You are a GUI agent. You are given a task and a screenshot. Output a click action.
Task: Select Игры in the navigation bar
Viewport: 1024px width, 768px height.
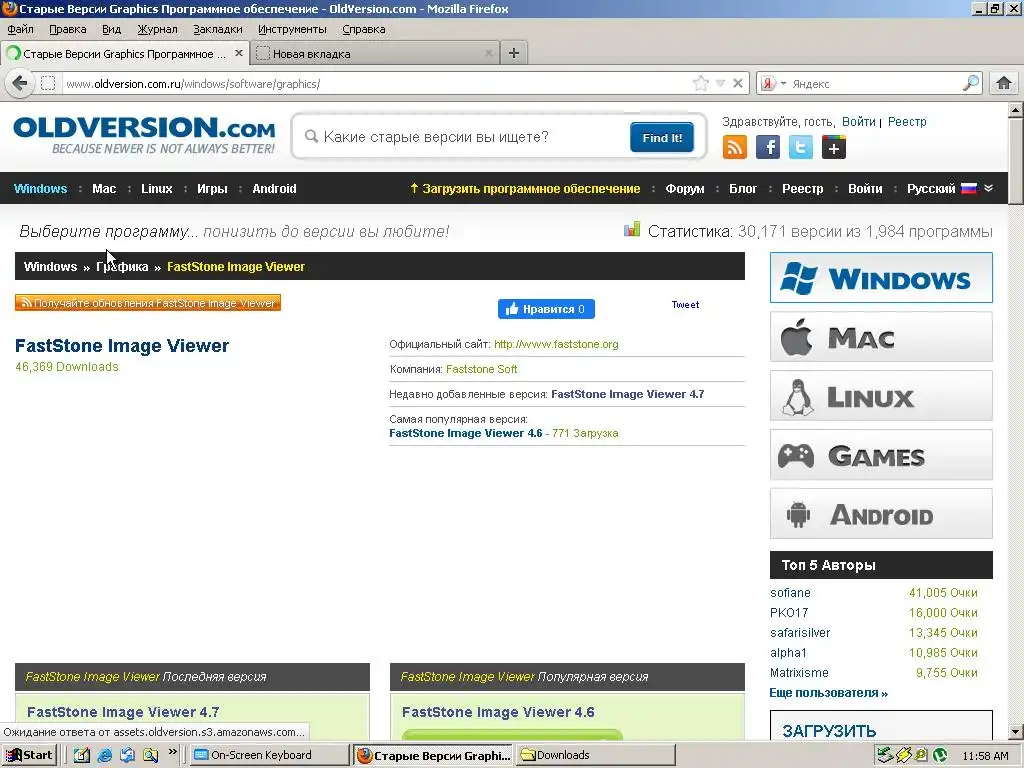coord(212,189)
